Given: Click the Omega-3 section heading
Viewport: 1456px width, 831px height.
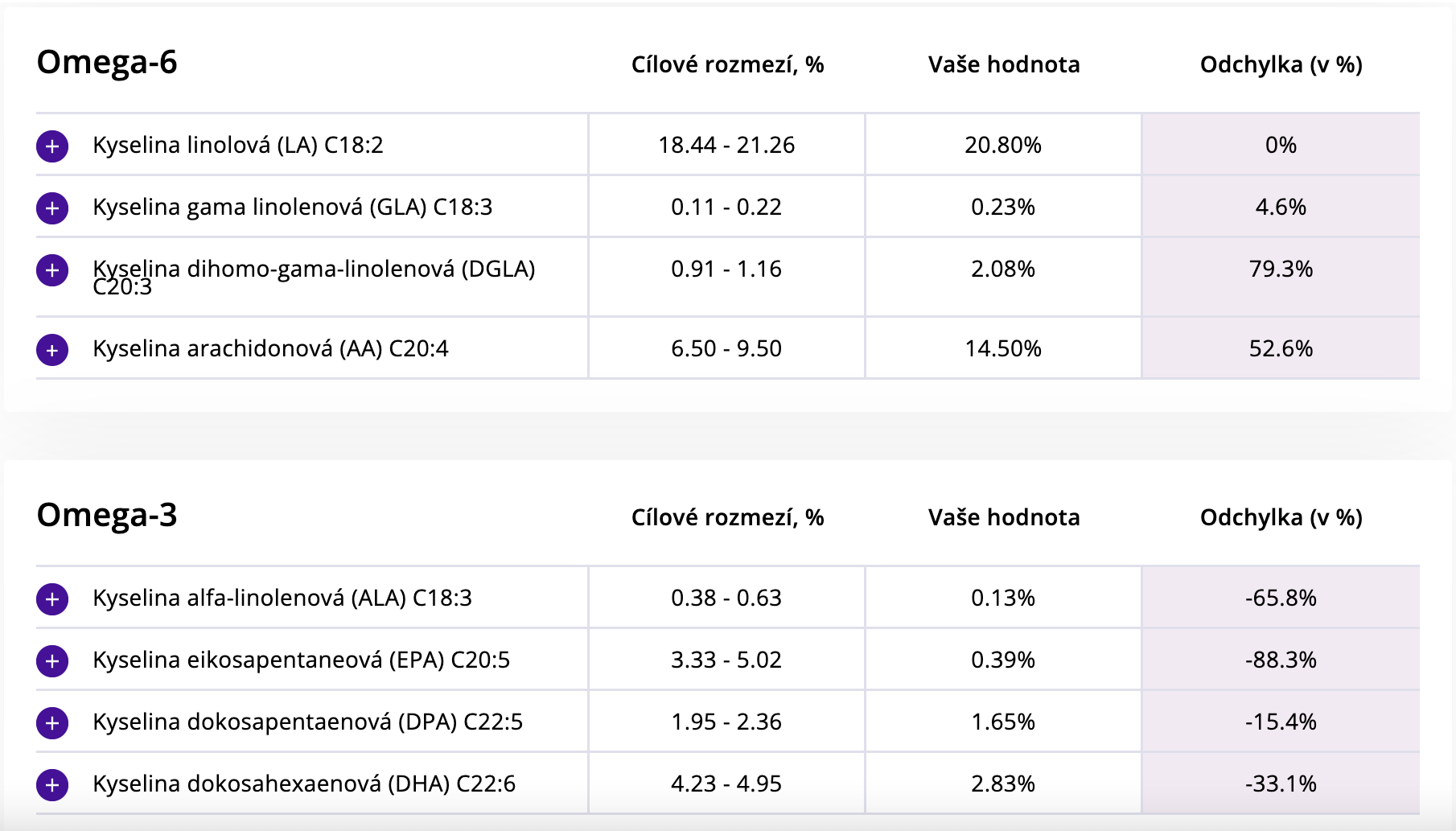Looking at the screenshot, I should coord(107,516).
